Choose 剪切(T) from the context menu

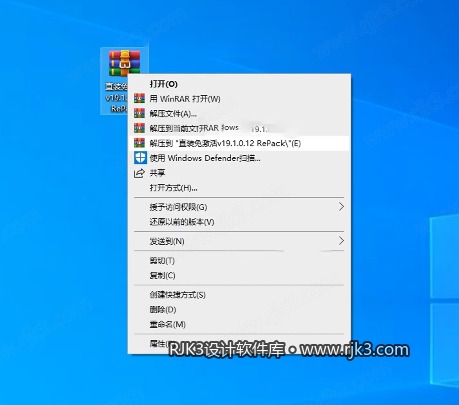[x=239, y=260]
